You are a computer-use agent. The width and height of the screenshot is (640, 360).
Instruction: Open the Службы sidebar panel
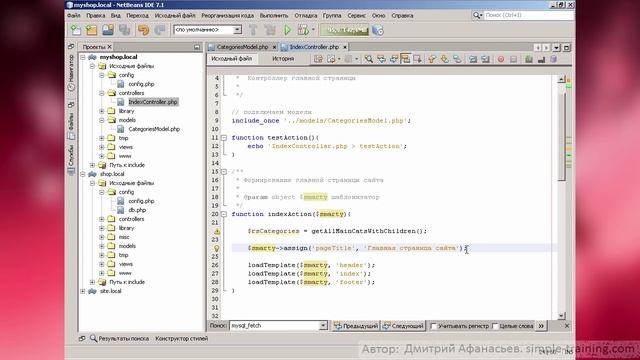[71, 160]
